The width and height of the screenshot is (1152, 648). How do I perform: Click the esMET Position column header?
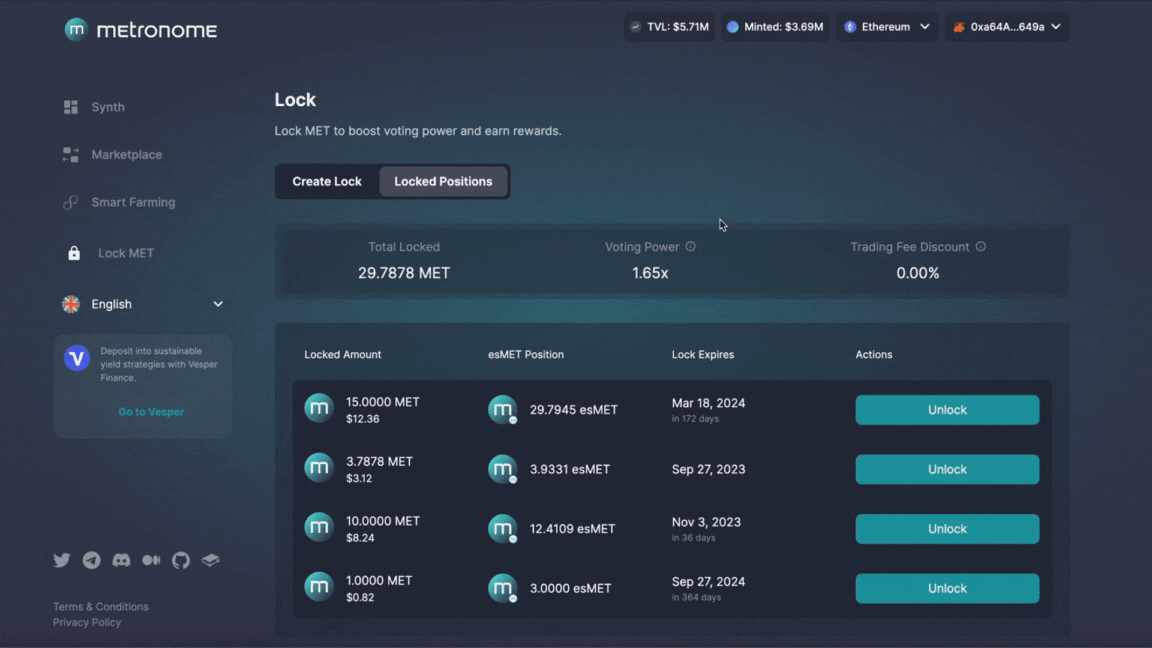click(526, 355)
